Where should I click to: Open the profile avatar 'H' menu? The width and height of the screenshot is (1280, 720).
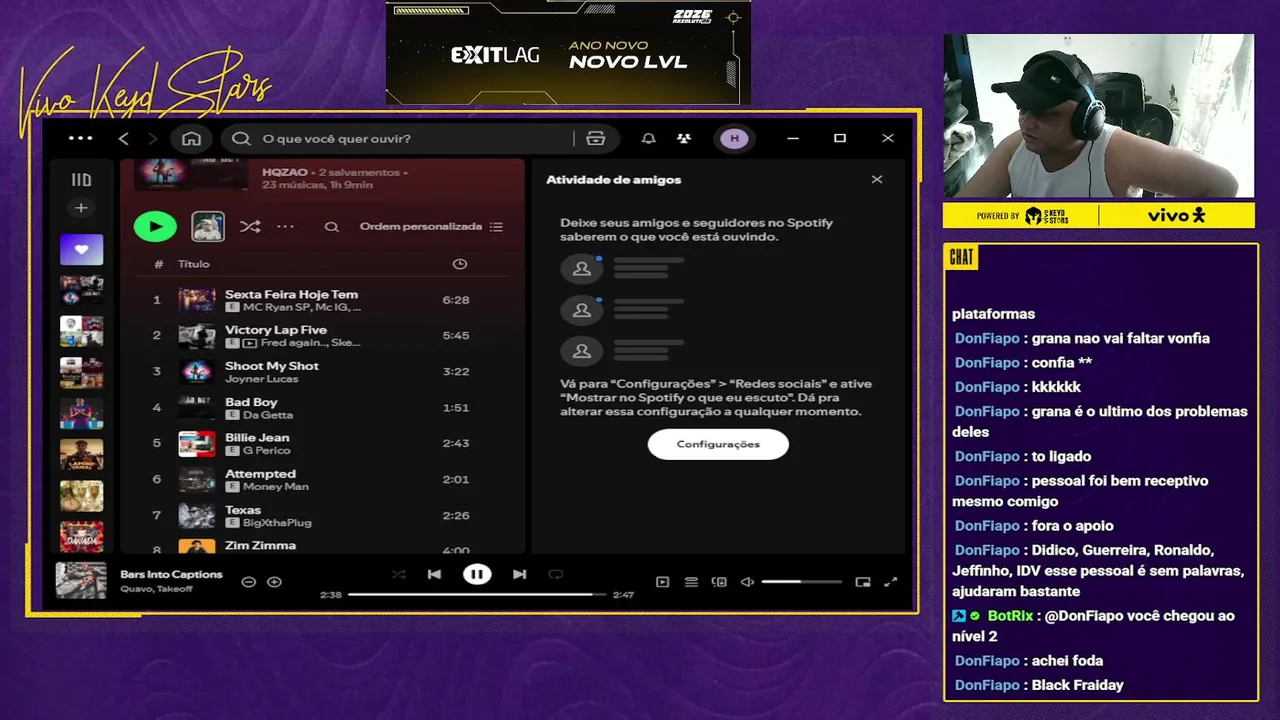(x=735, y=138)
